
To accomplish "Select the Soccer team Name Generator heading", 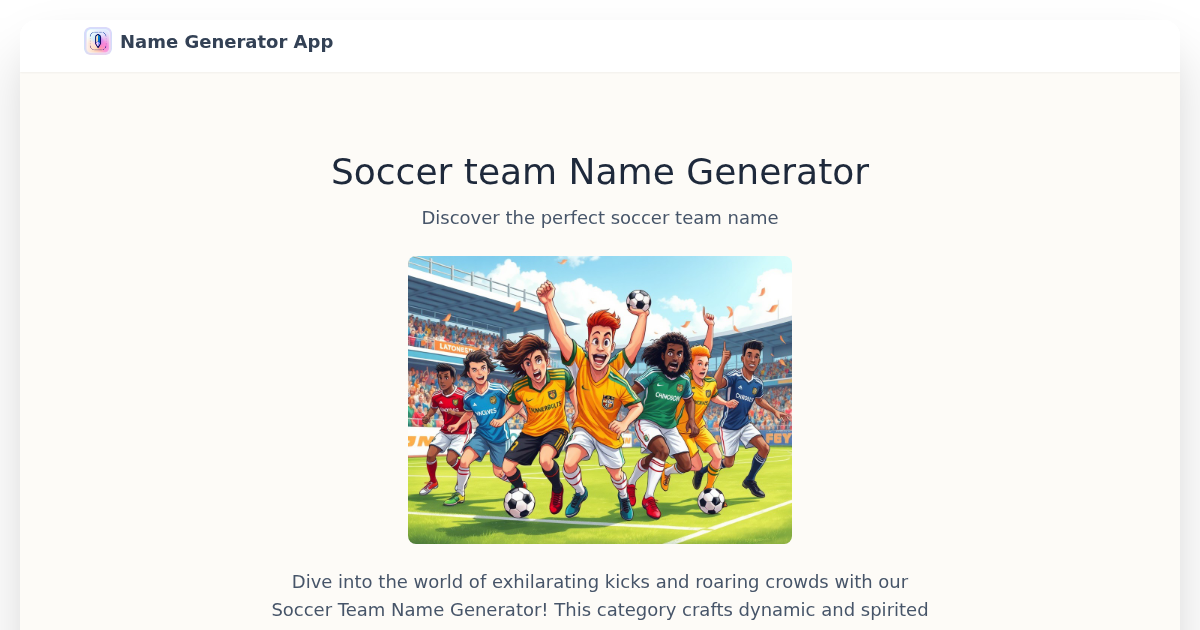I will 600,172.
